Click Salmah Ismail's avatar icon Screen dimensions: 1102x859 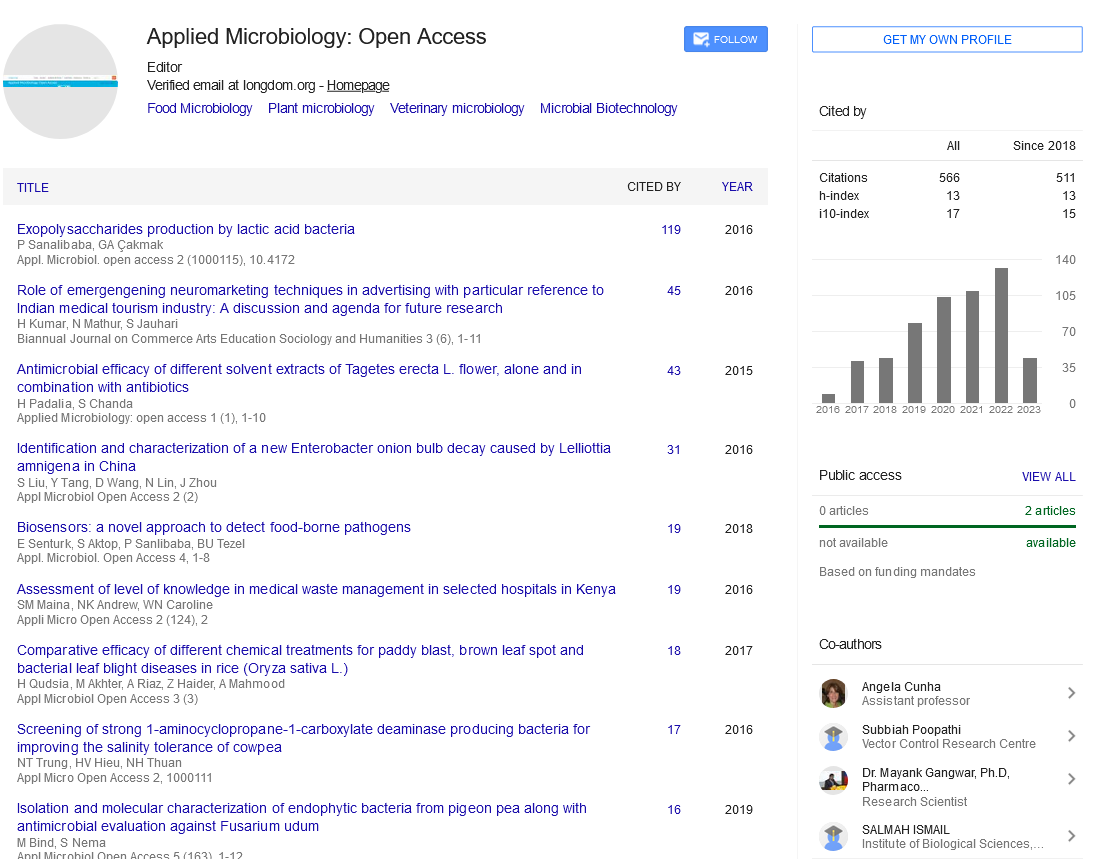tap(833, 837)
